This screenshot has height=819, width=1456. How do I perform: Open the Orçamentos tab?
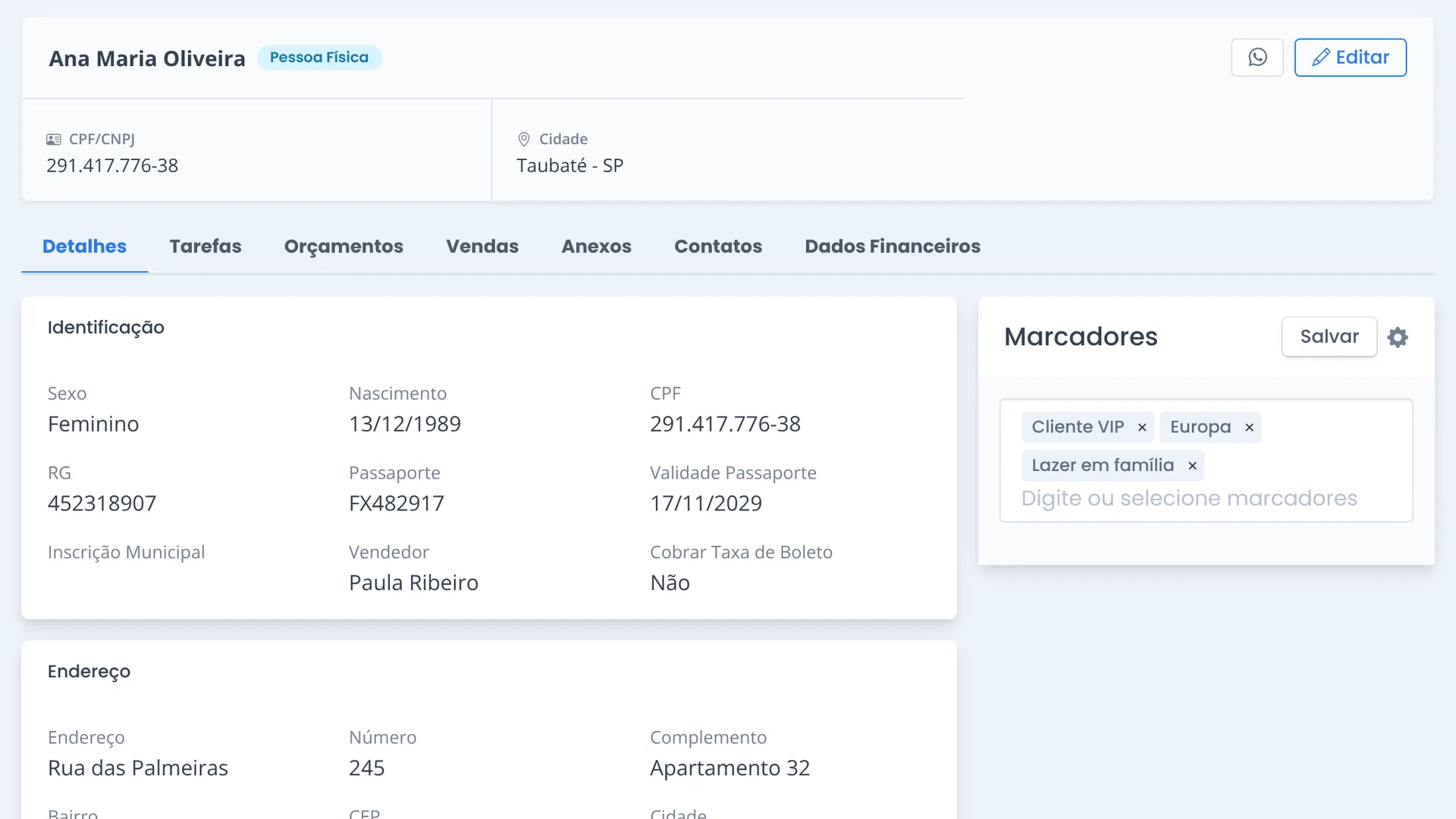pos(344,246)
